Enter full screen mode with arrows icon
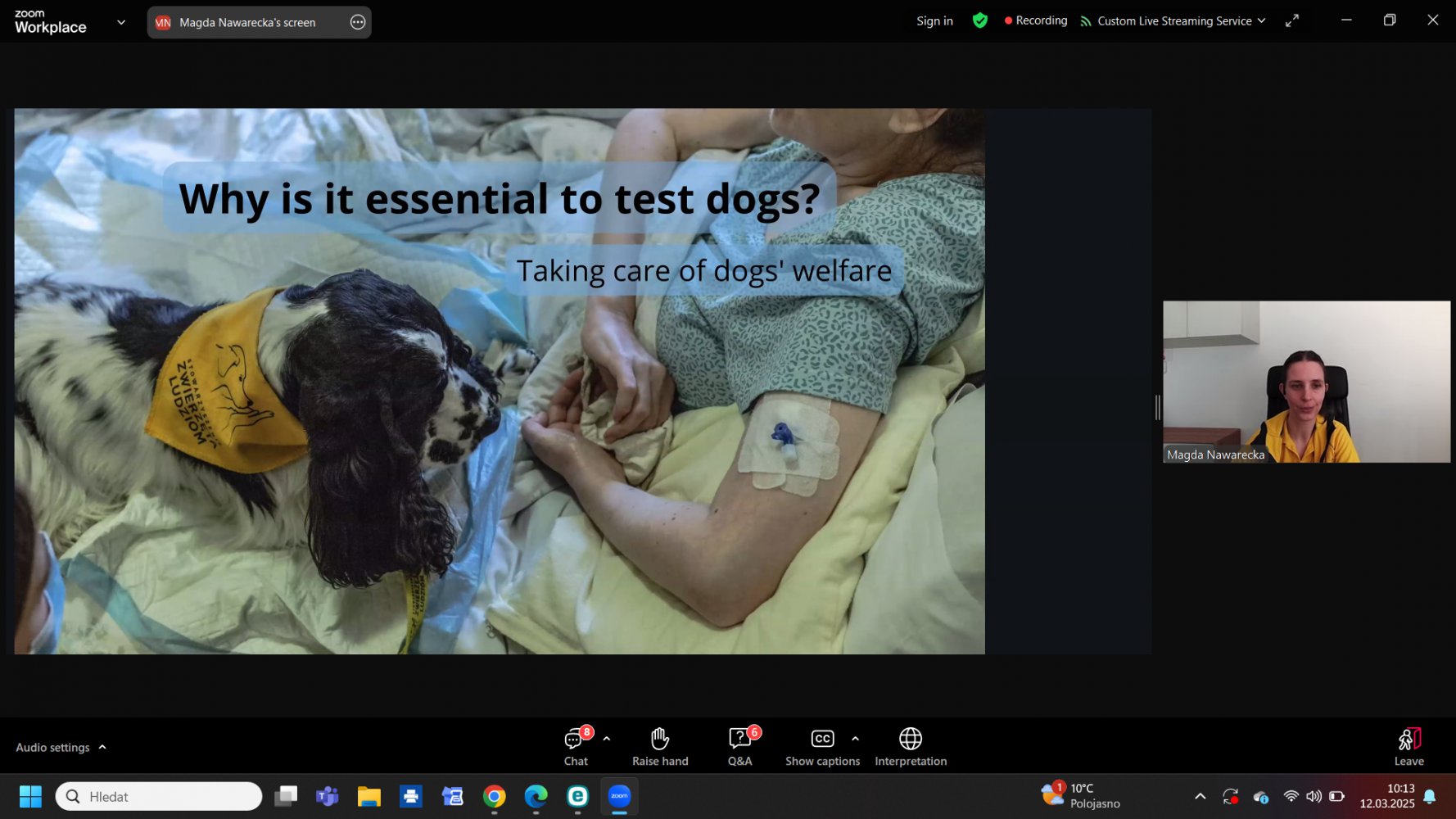Image resolution: width=1456 pixels, height=819 pixels. (x=1291, y=21)
